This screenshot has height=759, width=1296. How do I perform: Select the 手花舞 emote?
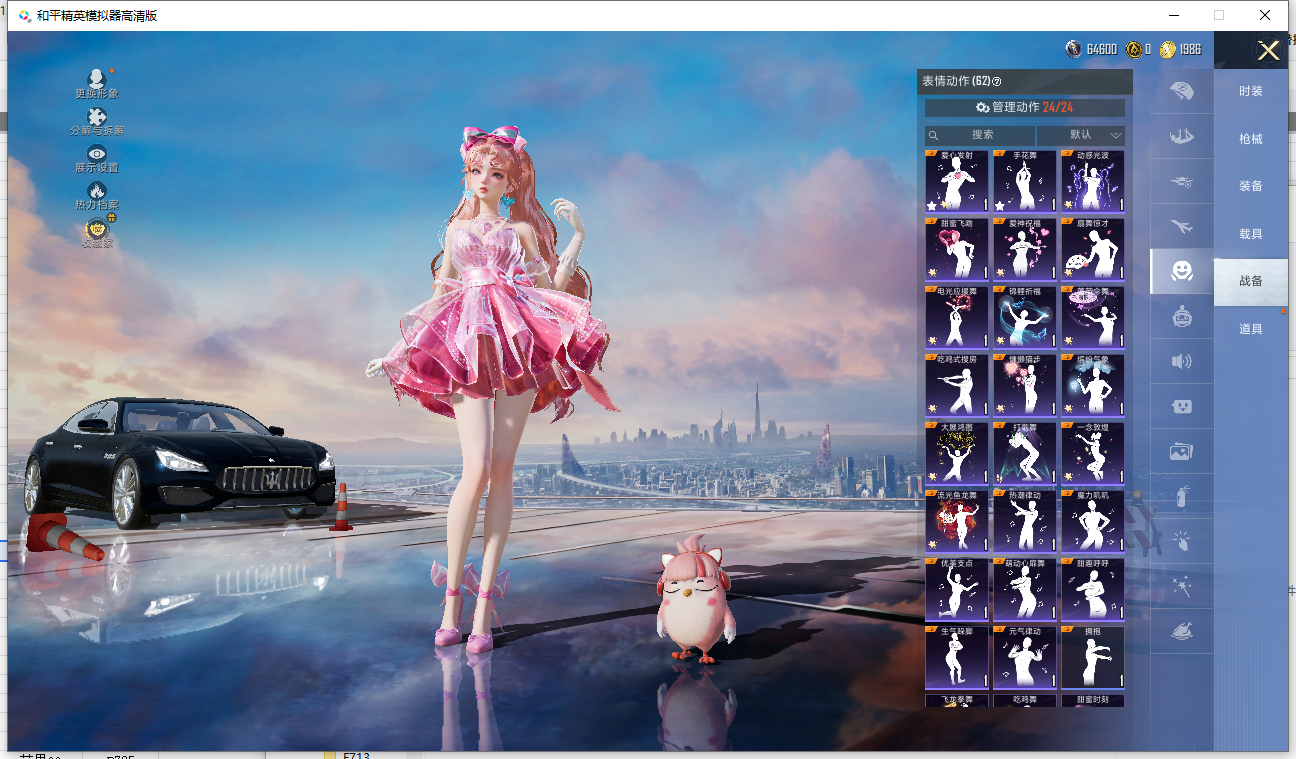(1025, 181)
